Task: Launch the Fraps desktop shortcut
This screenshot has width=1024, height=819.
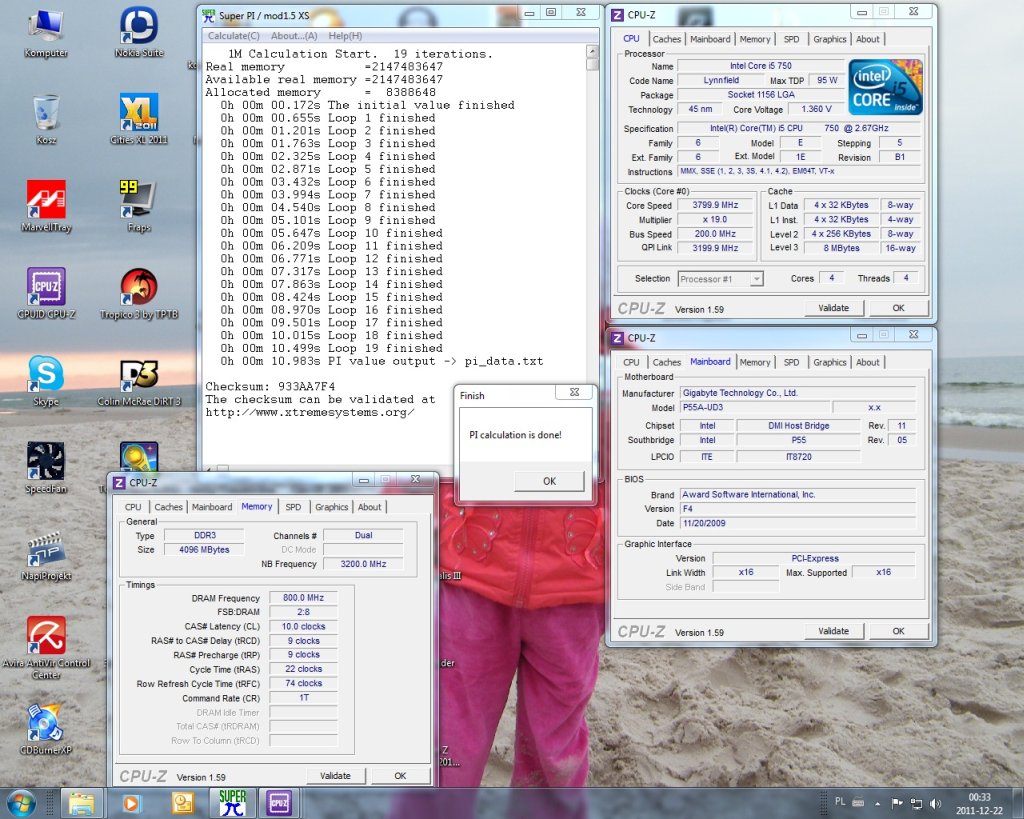Action: tap(138, 207)
